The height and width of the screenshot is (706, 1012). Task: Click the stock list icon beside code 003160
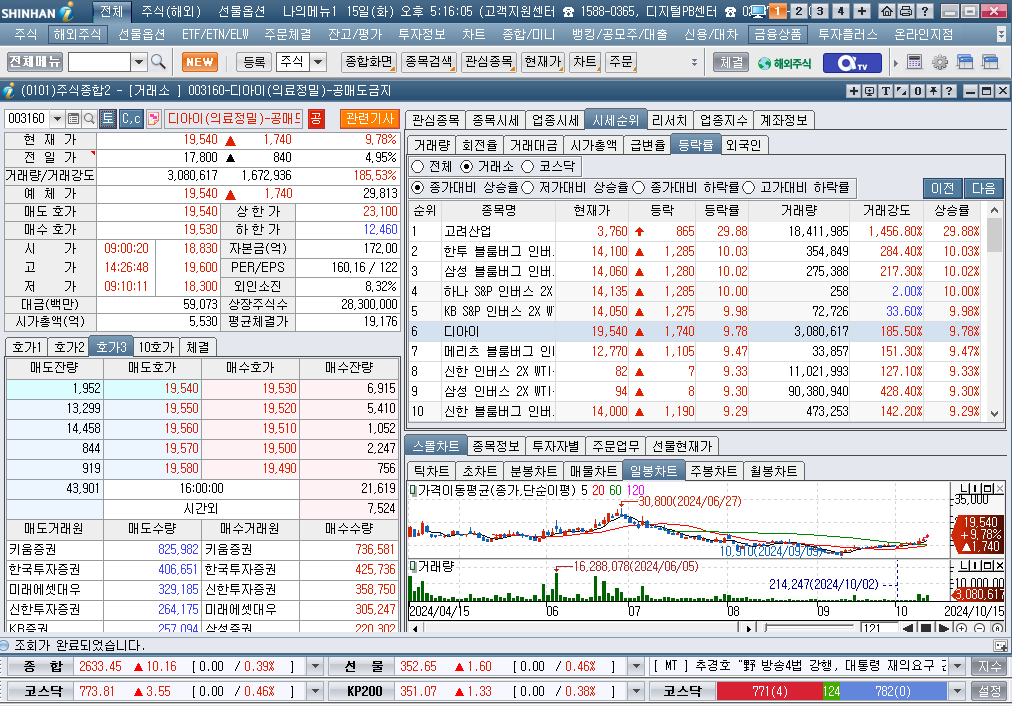click(74, 119)
